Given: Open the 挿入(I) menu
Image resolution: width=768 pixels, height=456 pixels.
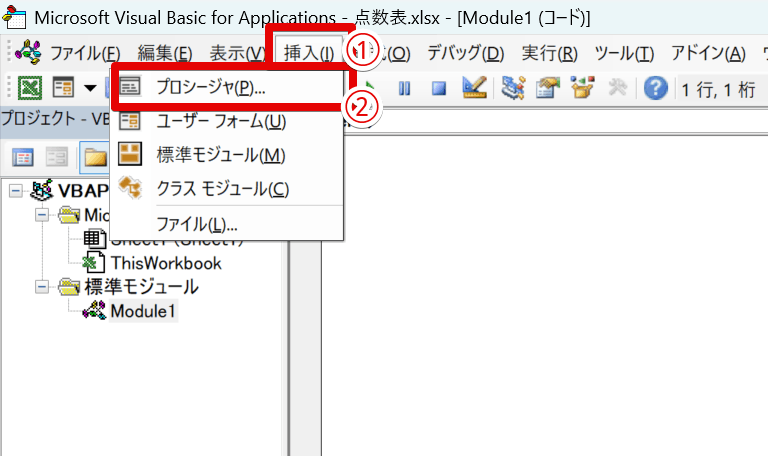Looking at the screenshot, I should tap(309, 52).
